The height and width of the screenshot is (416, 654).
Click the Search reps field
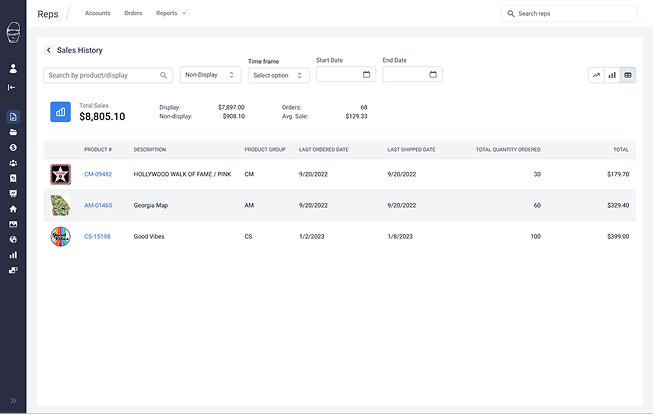tap(569, 14)
